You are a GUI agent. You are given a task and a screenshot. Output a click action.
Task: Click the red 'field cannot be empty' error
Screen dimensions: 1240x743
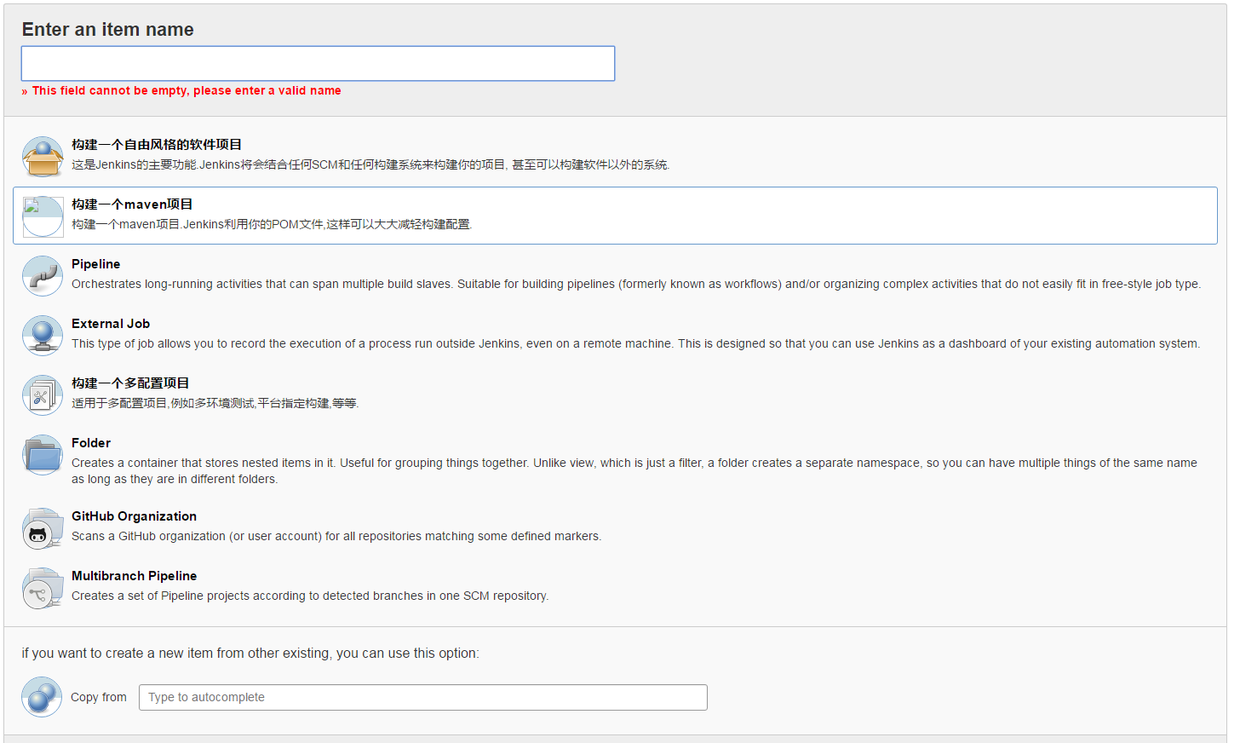(181, 90)
